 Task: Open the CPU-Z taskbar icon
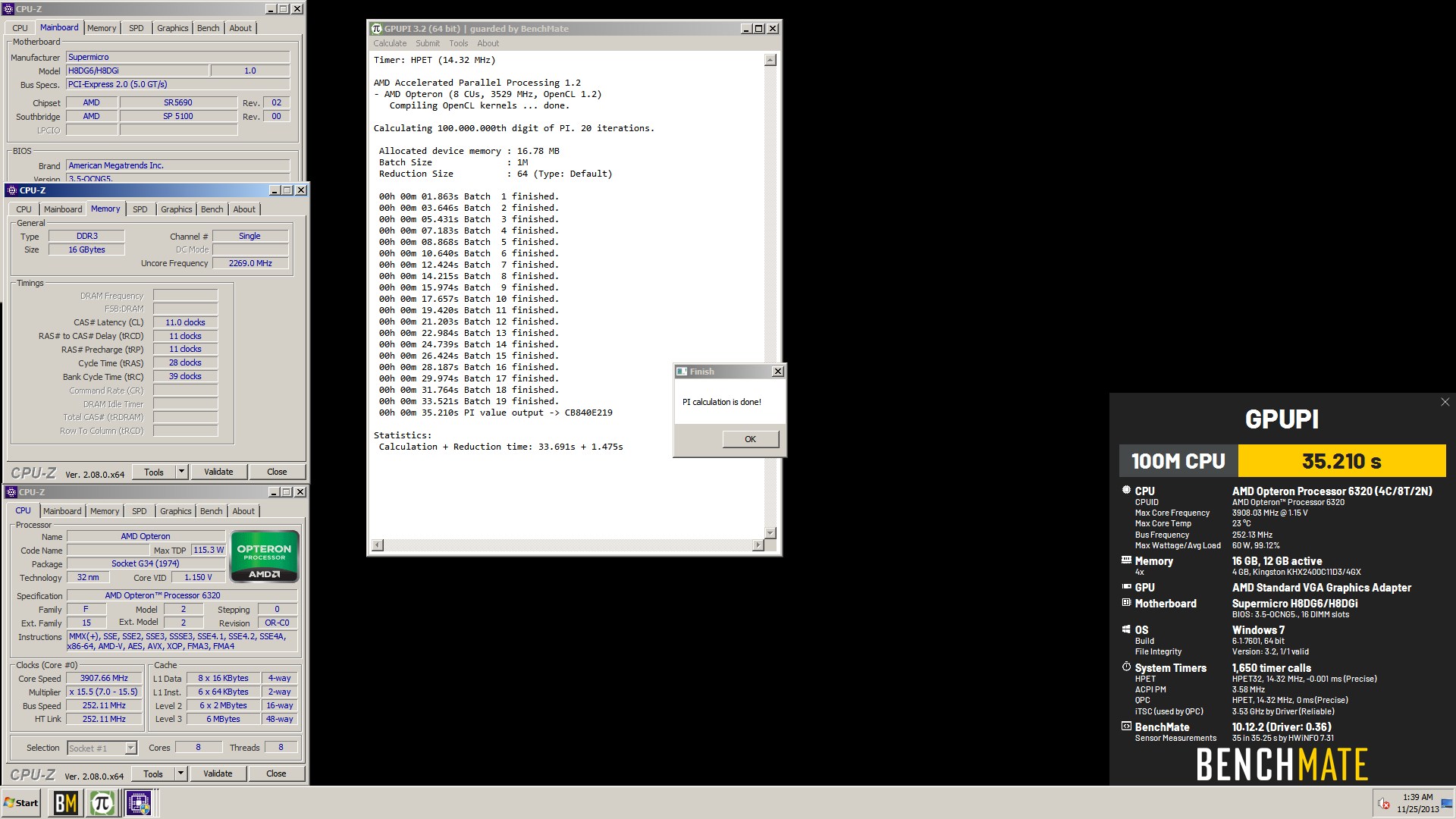pos(138,803)
